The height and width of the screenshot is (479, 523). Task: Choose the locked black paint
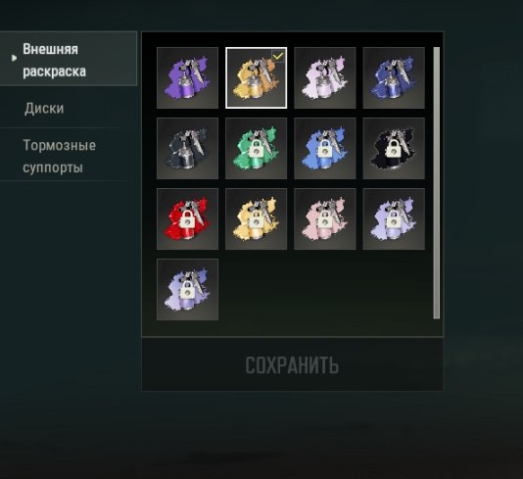(394, 148)
